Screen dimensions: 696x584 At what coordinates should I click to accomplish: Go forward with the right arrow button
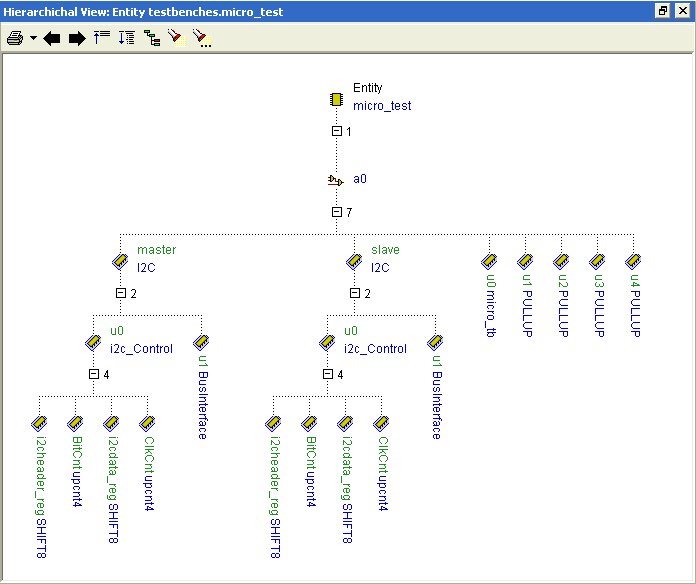coord(76,39)
